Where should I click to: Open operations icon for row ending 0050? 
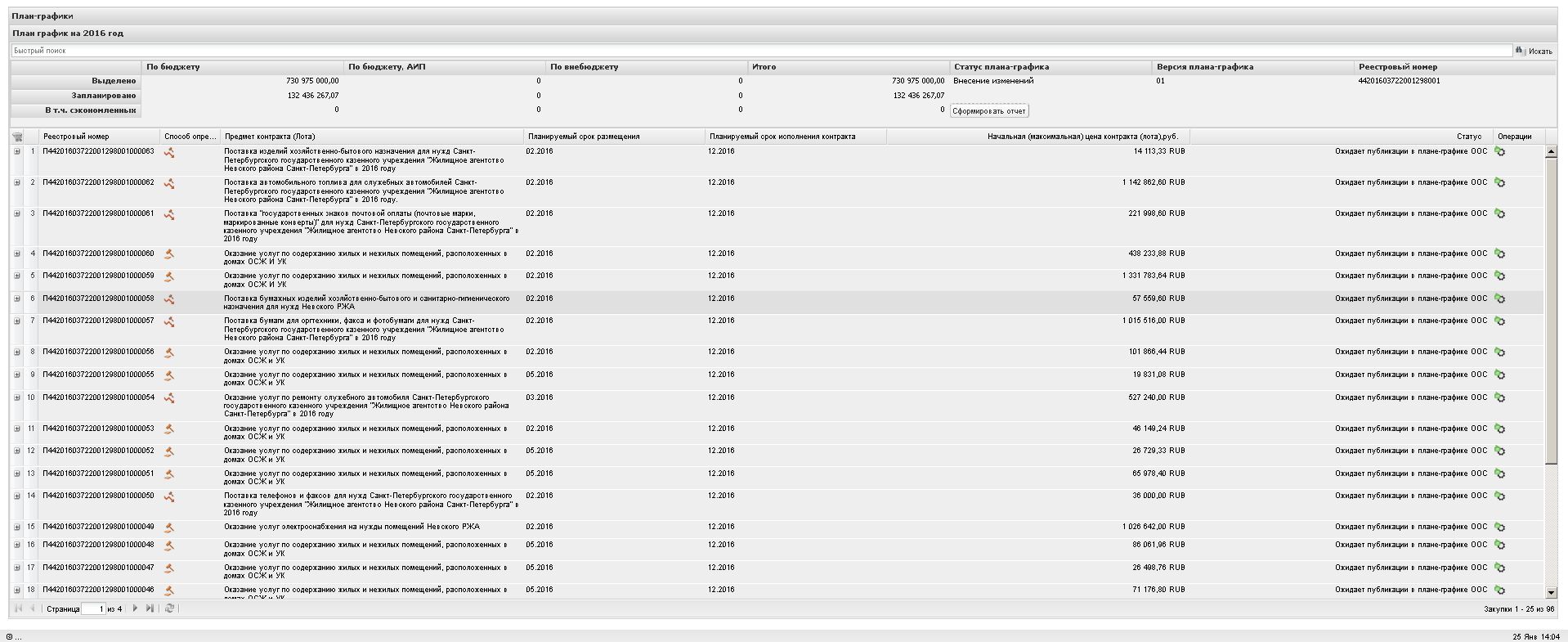point(1499,496)
